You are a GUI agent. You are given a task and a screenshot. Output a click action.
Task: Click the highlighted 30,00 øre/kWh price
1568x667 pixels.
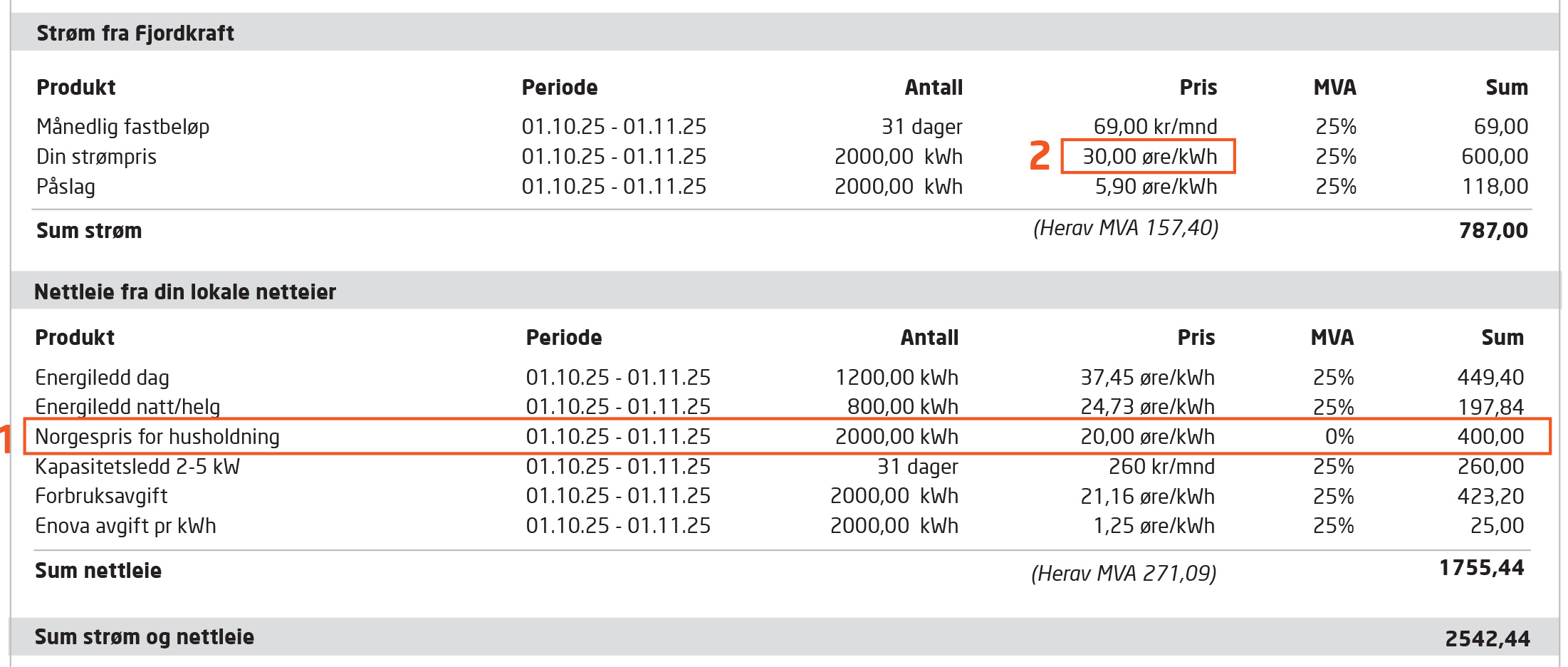[x=1149, y=156]
